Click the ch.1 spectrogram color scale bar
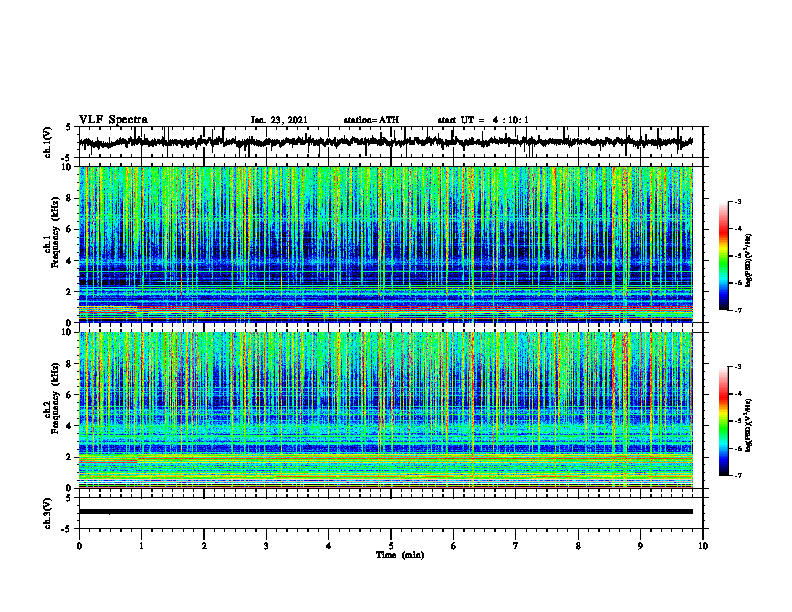The image size is (792, 612). coord(724,256)
